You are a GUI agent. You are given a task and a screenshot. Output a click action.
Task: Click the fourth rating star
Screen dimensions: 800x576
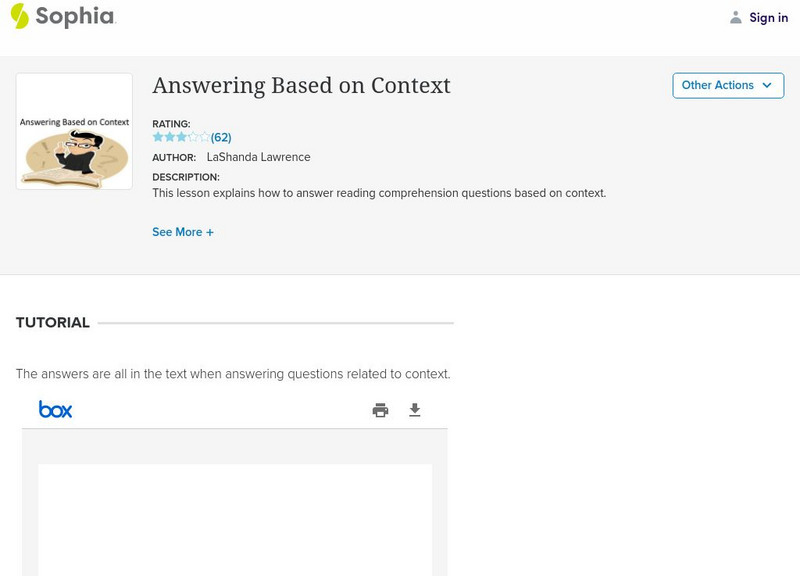(194, 137)
